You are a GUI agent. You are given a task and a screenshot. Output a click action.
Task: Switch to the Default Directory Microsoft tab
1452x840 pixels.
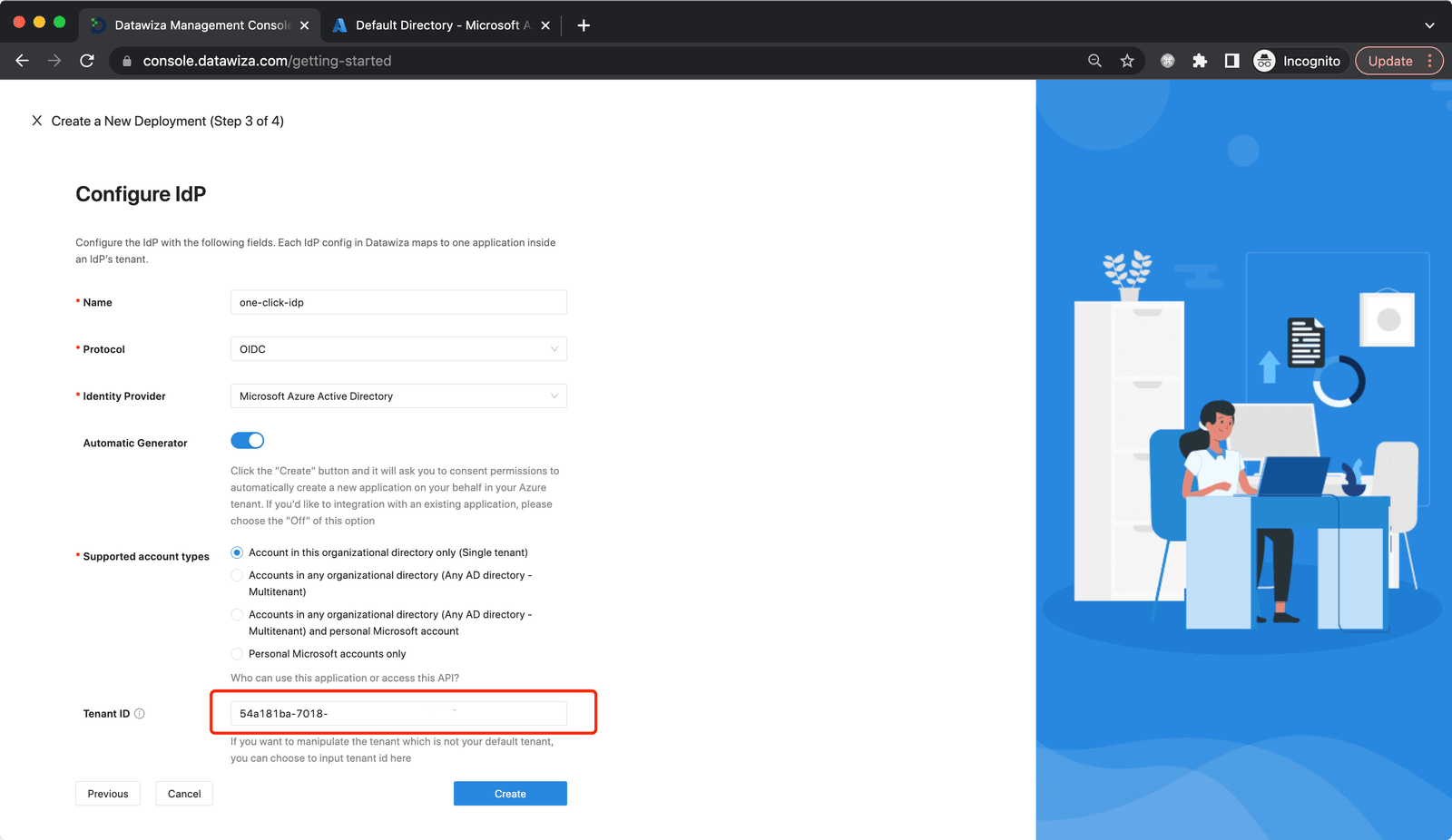pos(442,25)
